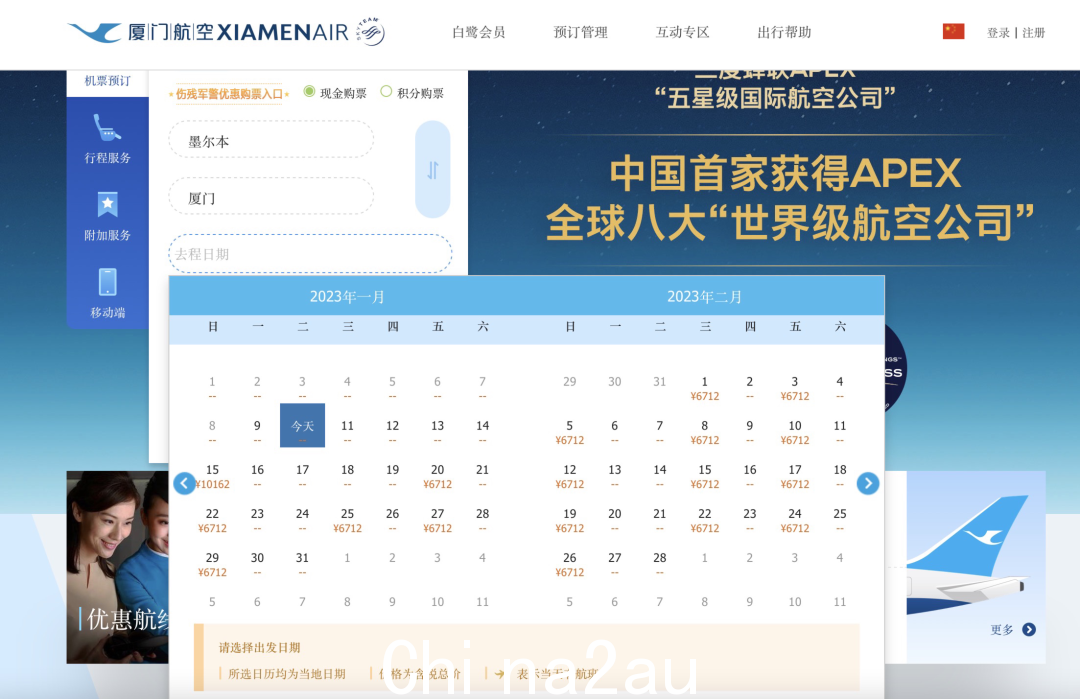This screenshot has width=1080, height=699.
Task: Click the 五星级国际航空公司 banner text
Action: (776, 98)
